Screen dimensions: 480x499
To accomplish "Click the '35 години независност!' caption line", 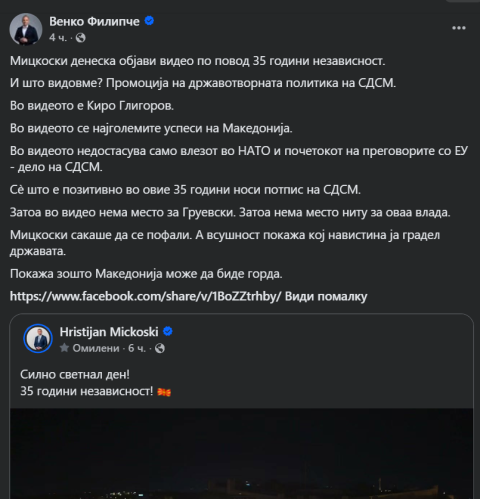I will pyautogui.click(x=87, y=391).
